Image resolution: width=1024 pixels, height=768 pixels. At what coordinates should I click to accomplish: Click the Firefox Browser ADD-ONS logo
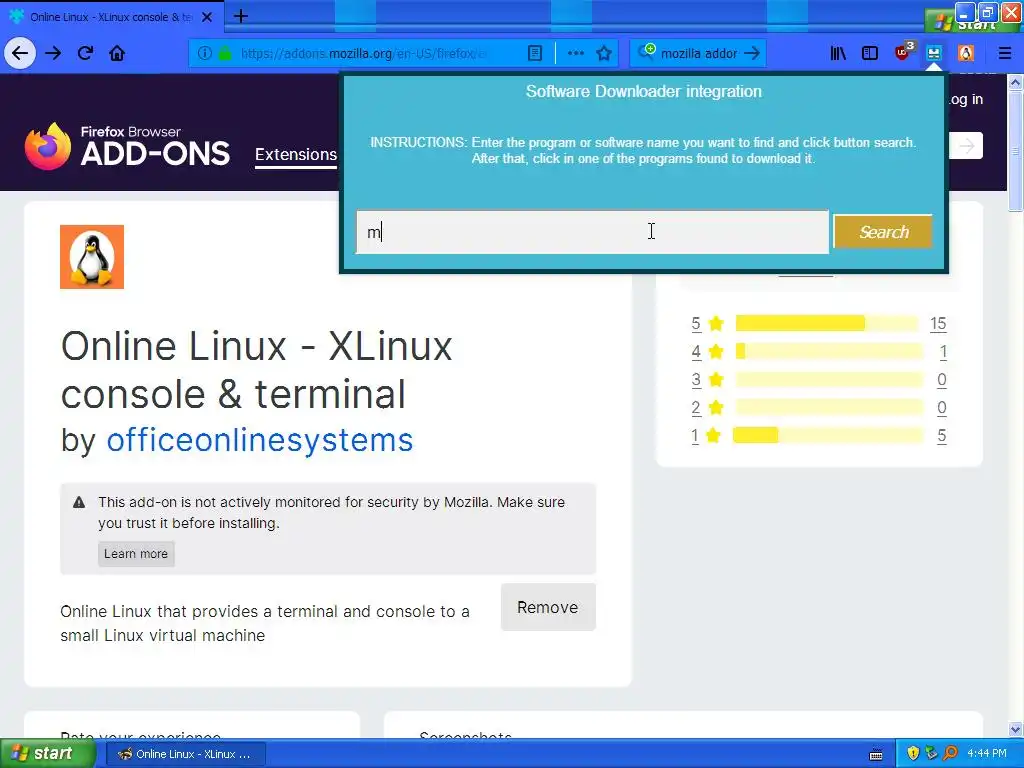(127, 146)
